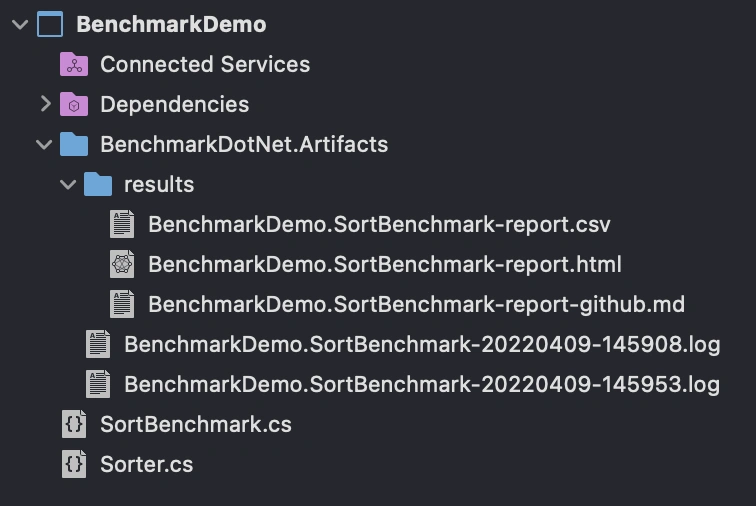756x506 pixels.
Task: Click the CSV report file icon
Action: tap(122, 224)
